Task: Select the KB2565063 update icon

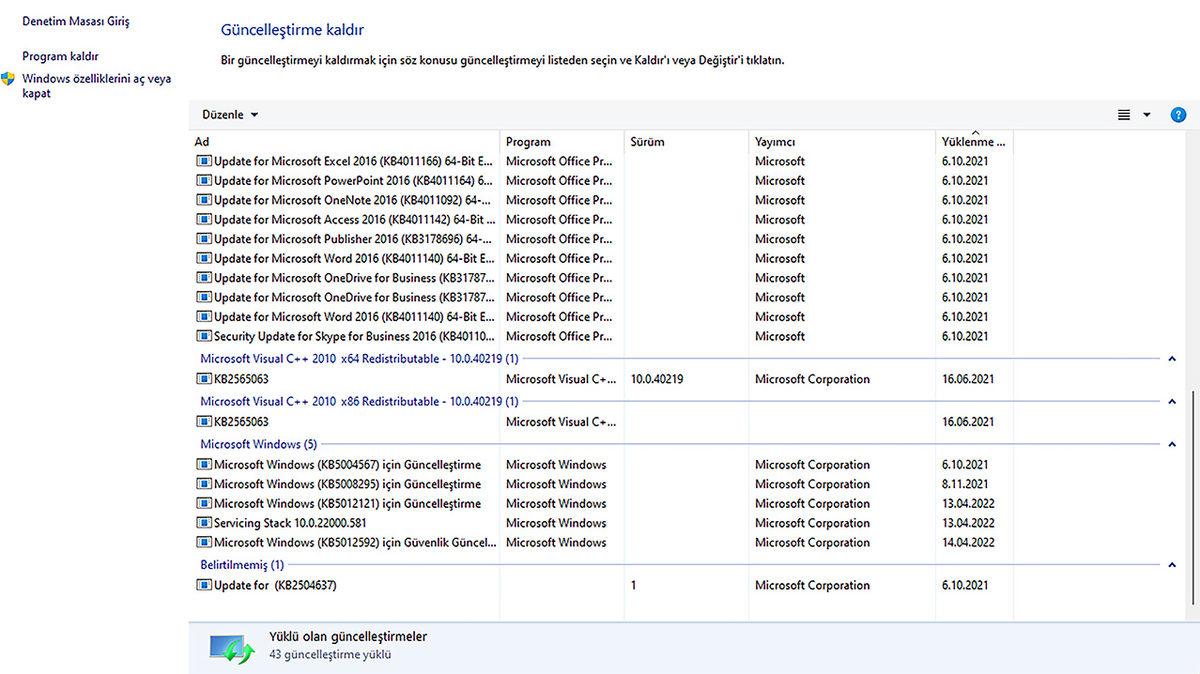Action: [203, 379]
